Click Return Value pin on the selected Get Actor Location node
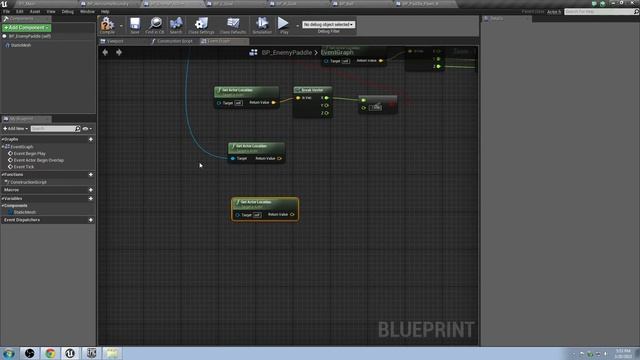This screenshot has height=360, width=640. (292, 214)
